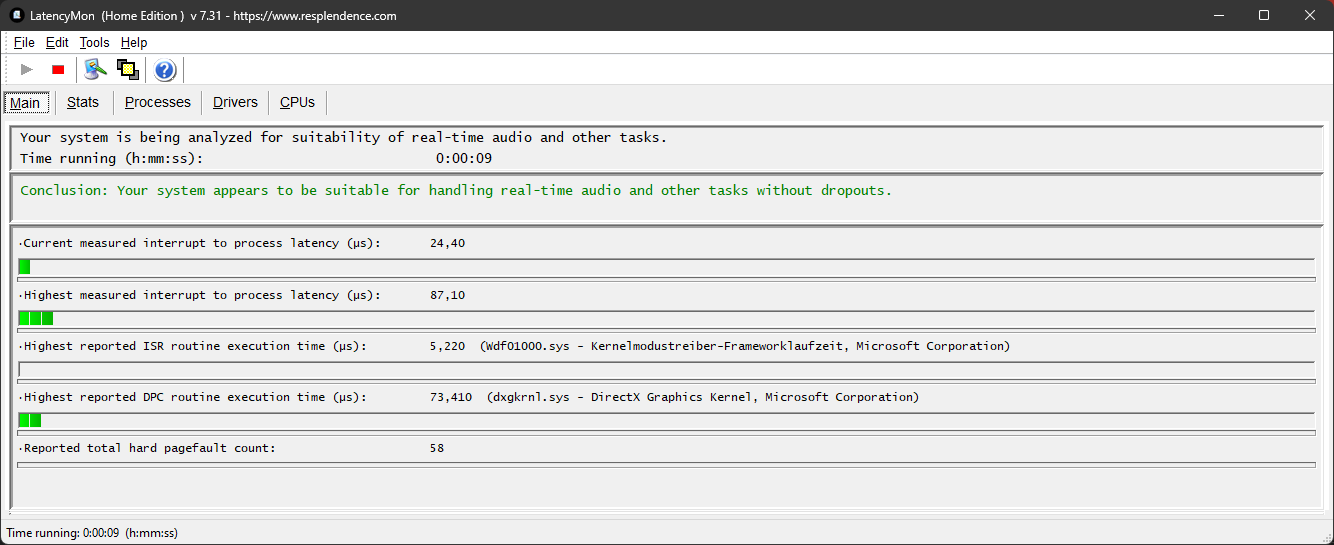This screenshot has height=545, width=1334.
Task: Open the Help menu
Action: 134,42
